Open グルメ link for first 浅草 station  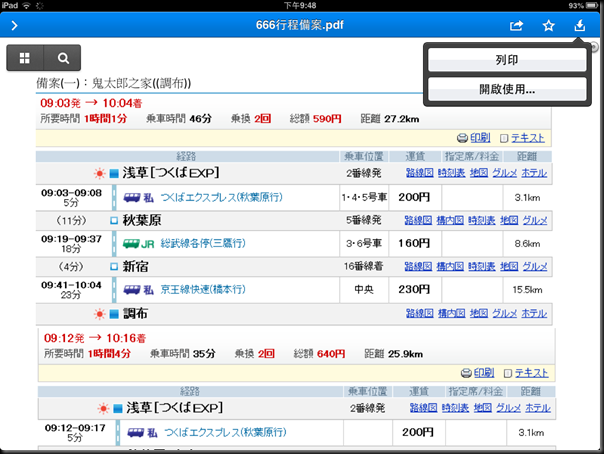[505, 173]
